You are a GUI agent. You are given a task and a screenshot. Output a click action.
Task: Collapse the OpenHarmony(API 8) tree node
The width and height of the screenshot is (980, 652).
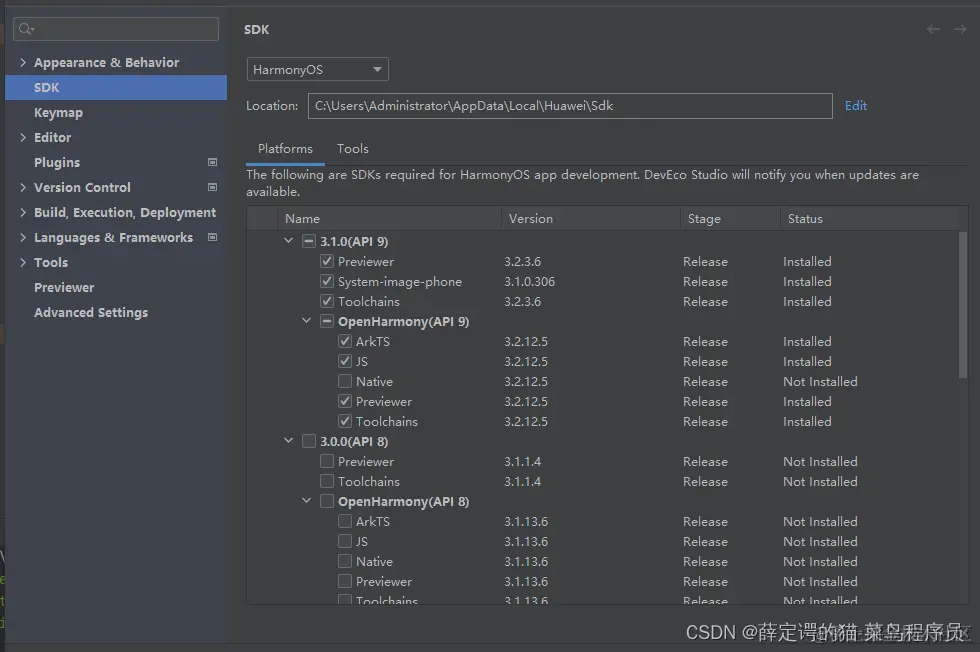[x=306, y=501]
